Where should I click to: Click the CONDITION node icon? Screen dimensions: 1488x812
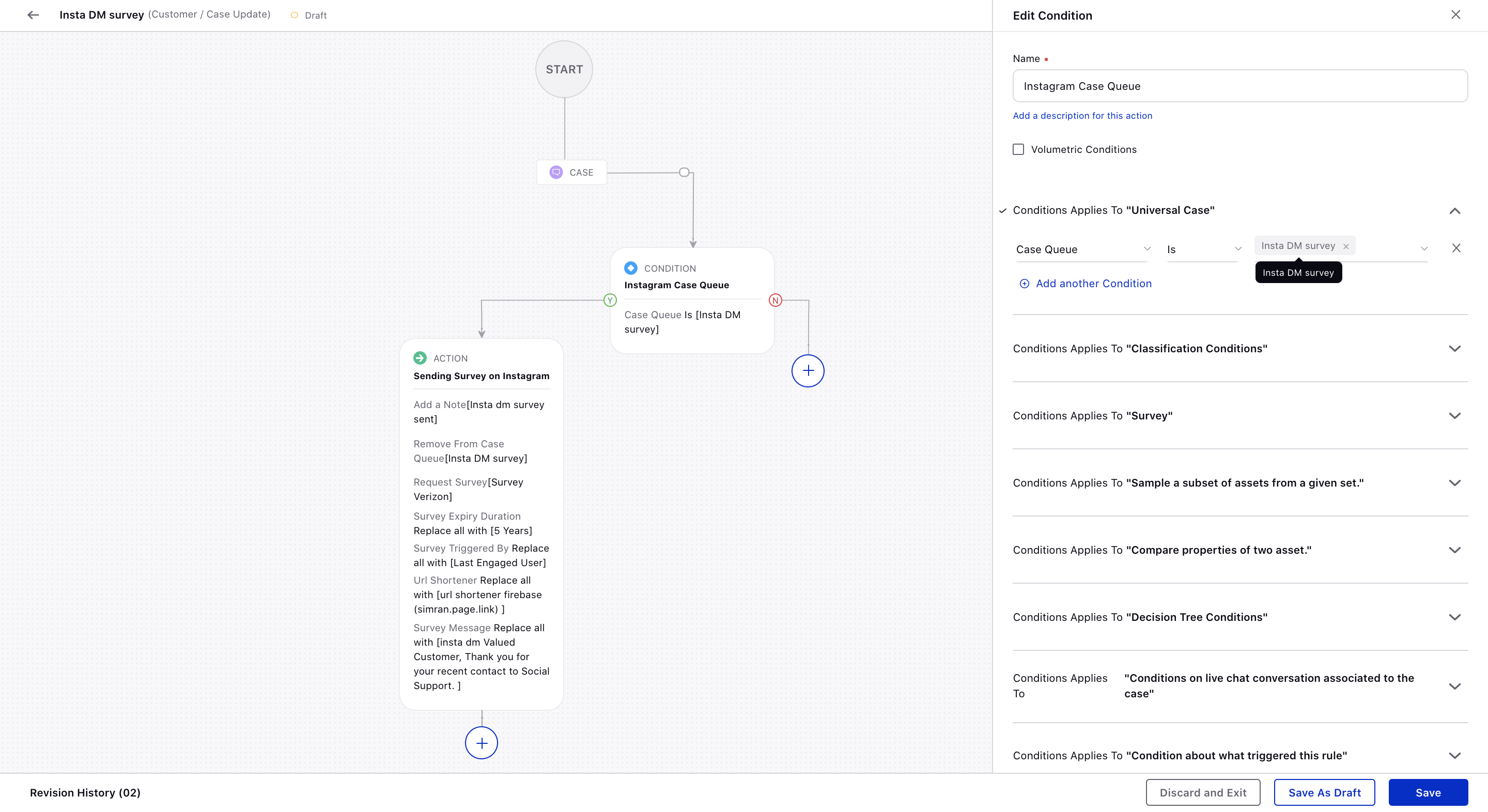630,268
